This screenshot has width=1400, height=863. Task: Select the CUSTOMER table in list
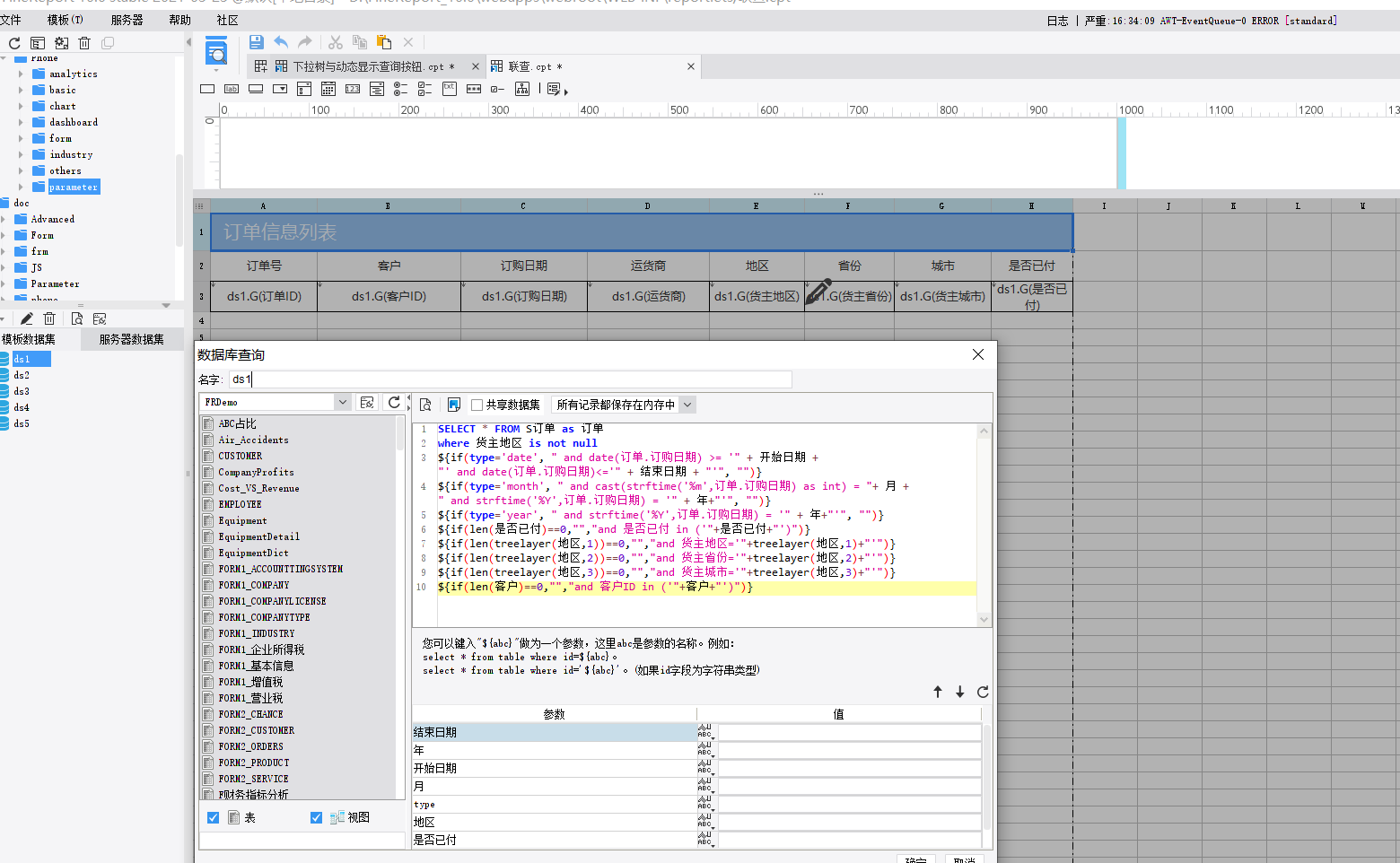pos(241,456)
